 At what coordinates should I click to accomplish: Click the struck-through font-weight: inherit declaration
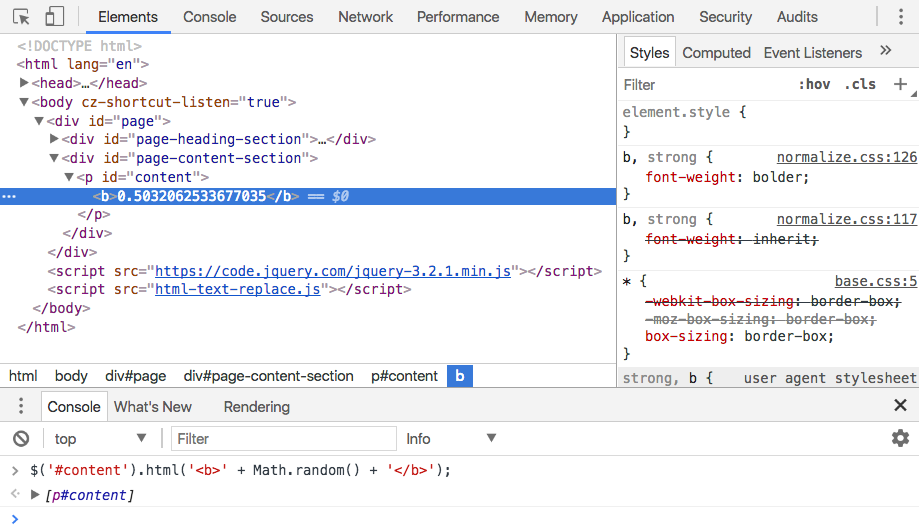(731, 239)
